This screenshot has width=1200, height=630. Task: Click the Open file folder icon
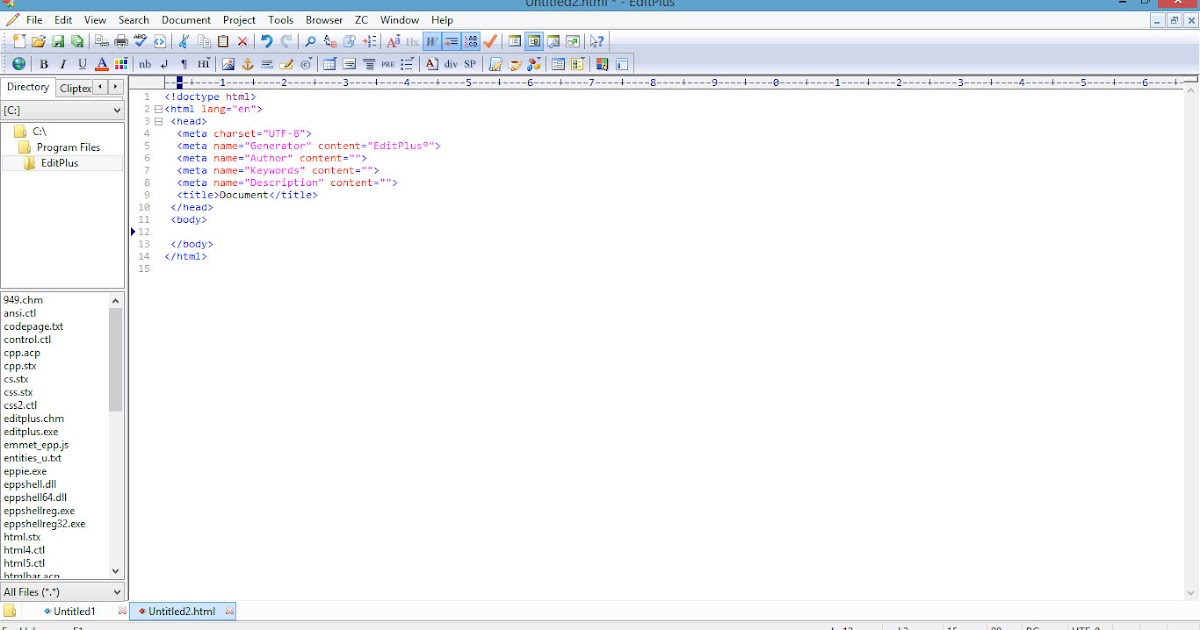(x=38, y=41)
